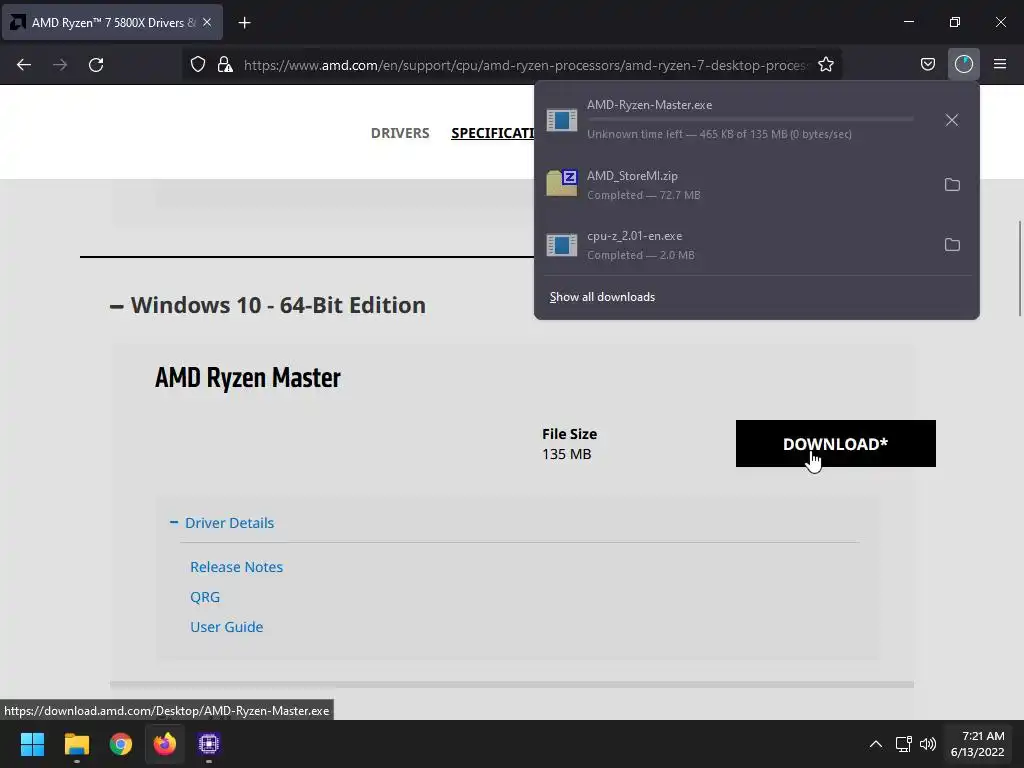Open folder containing AMD_StoreMI.zip
The height and width of the screenshot is (768, 1024).
(952, 185)
